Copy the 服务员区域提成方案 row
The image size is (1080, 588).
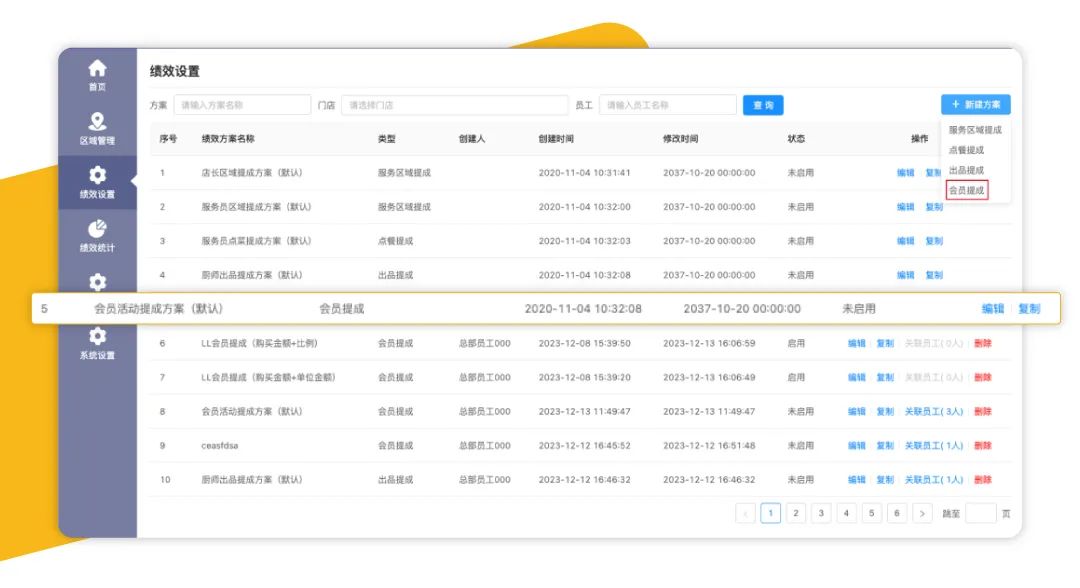click(x=934, y=207)
